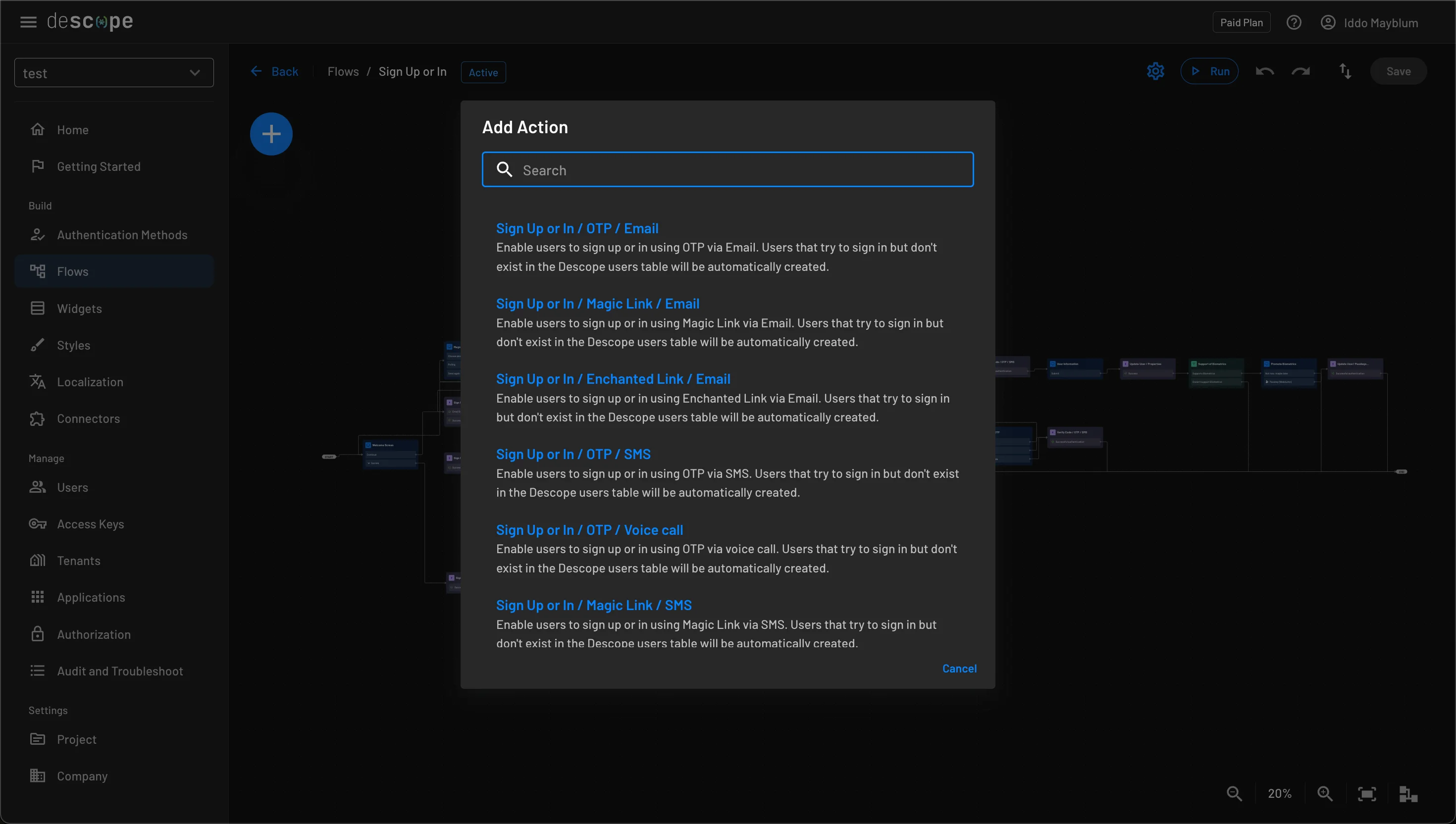Open the Localization page

point(91,381)
